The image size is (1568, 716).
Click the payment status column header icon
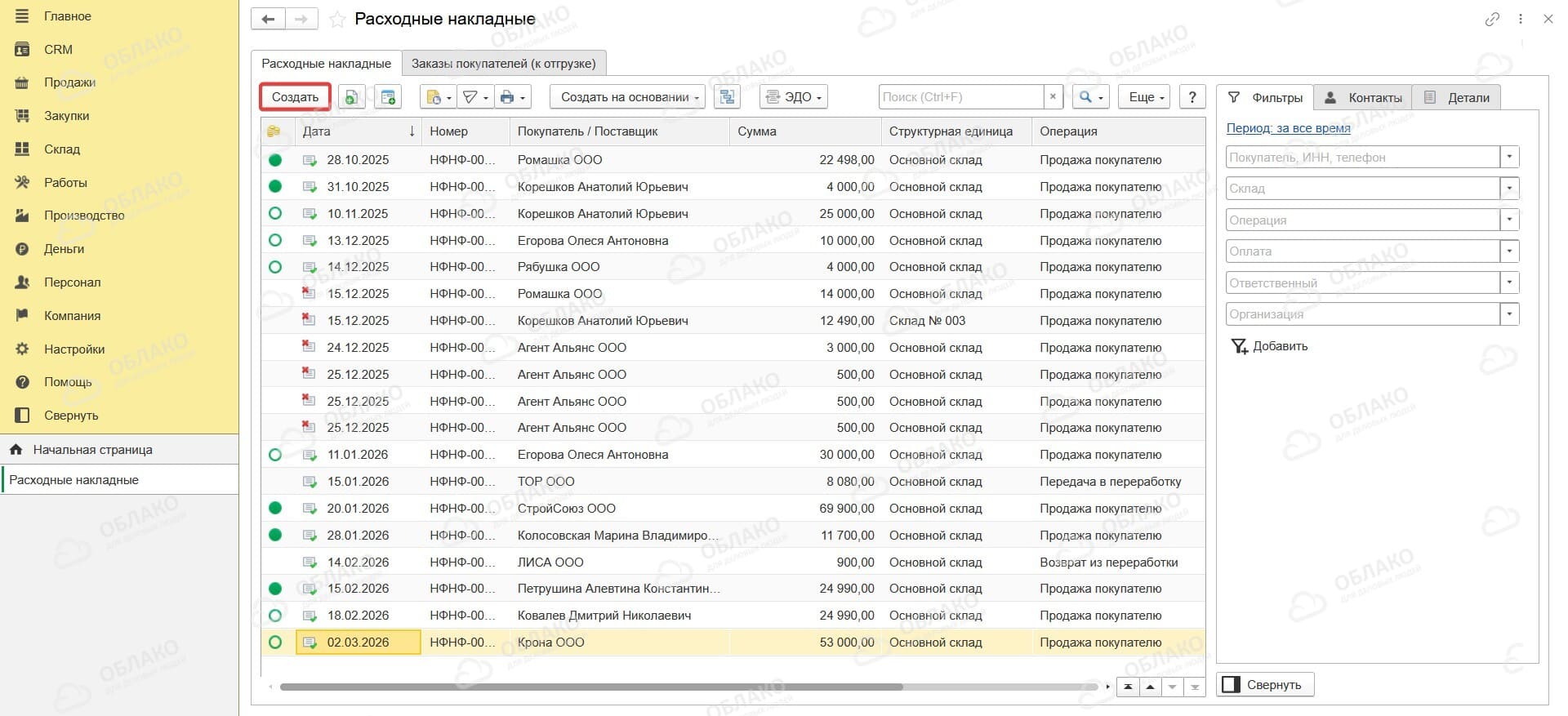click(274, 131)
